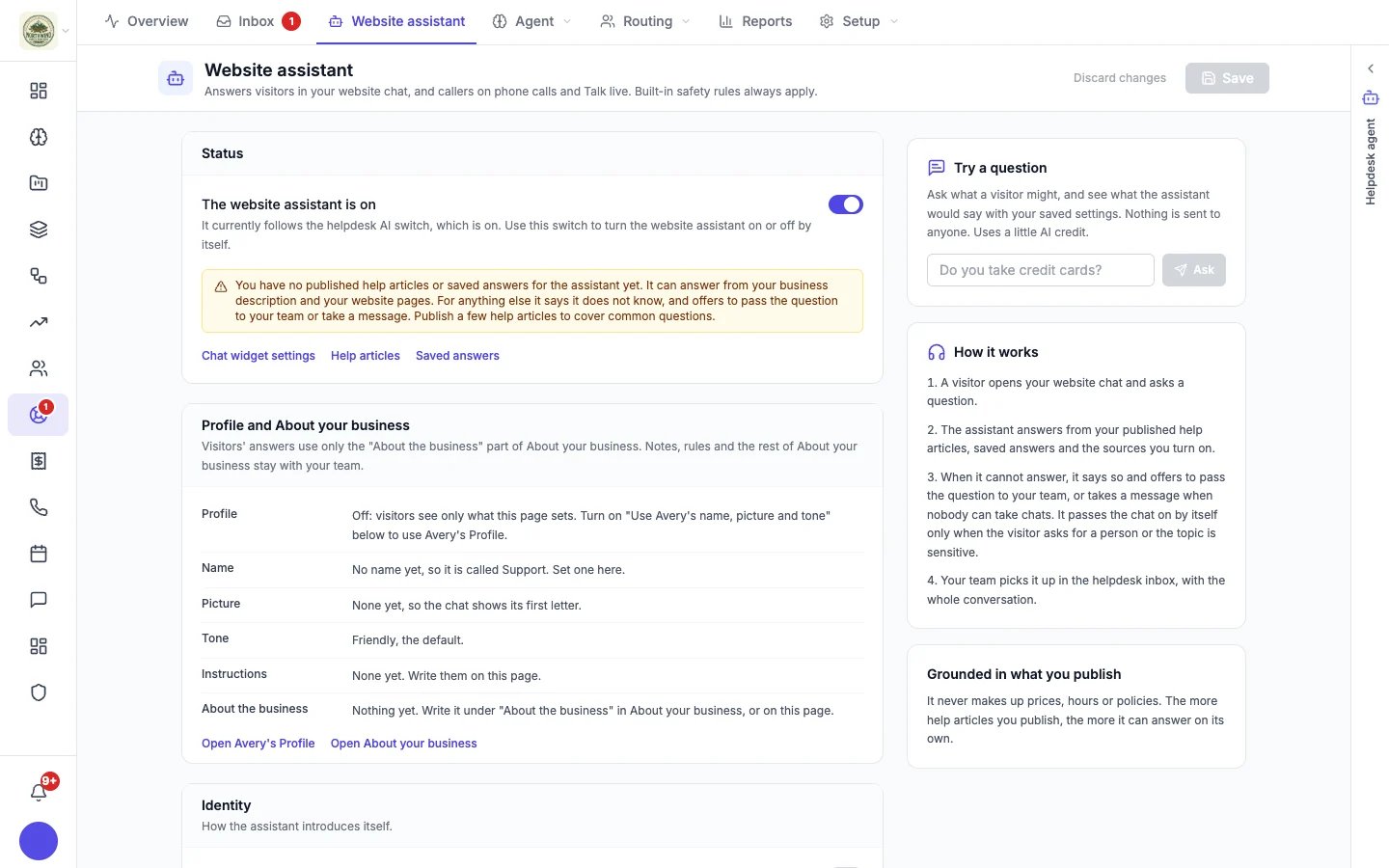The width and height of the screenshot is (1389, 868).
Task: Click the 'How it works' heading
Action: point(996,352)
